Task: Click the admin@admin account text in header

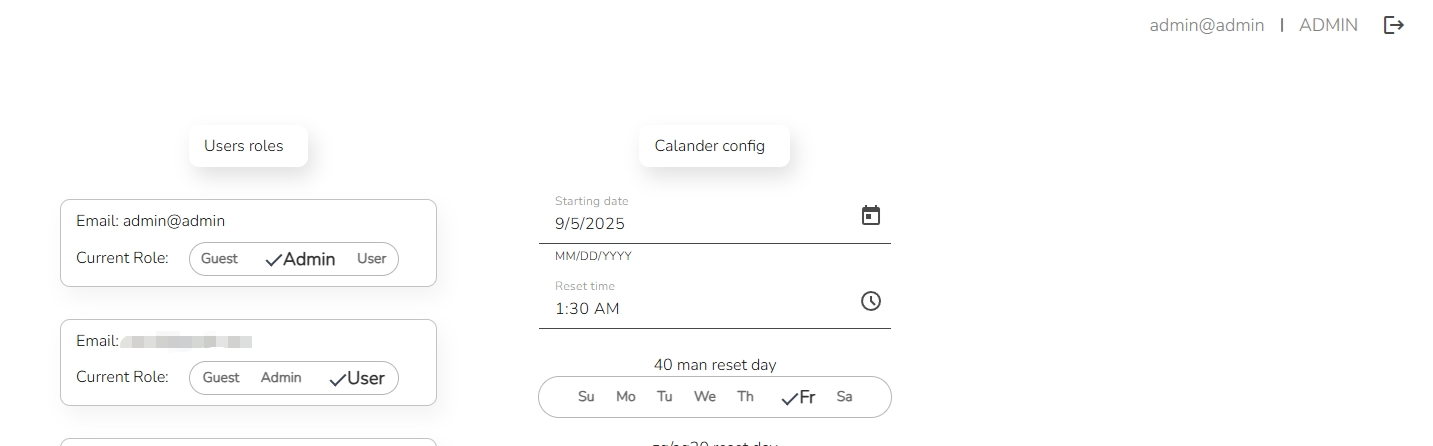Action: click(x=1207, y=25)
